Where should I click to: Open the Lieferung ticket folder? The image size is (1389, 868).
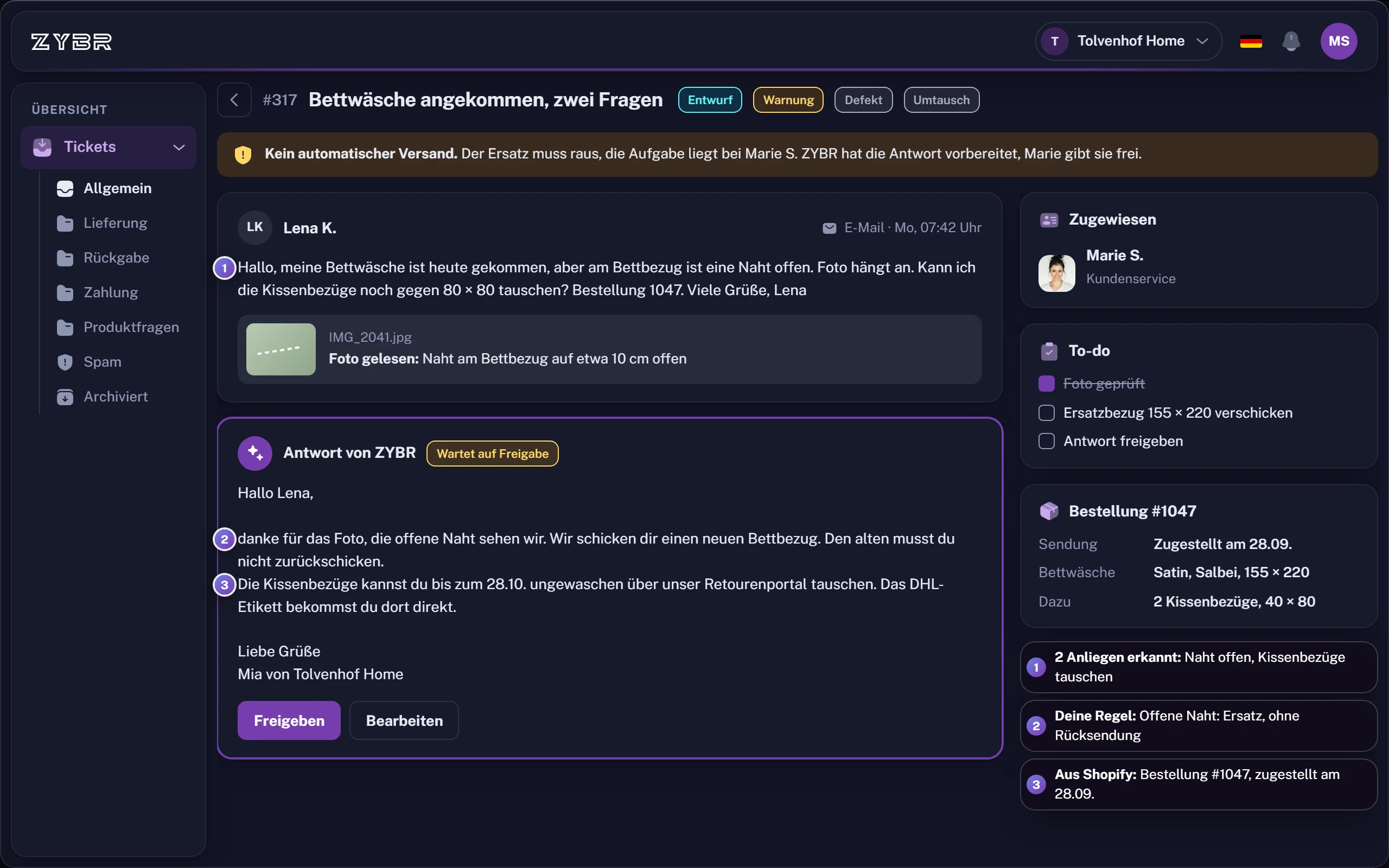click(x=115, y=224)
